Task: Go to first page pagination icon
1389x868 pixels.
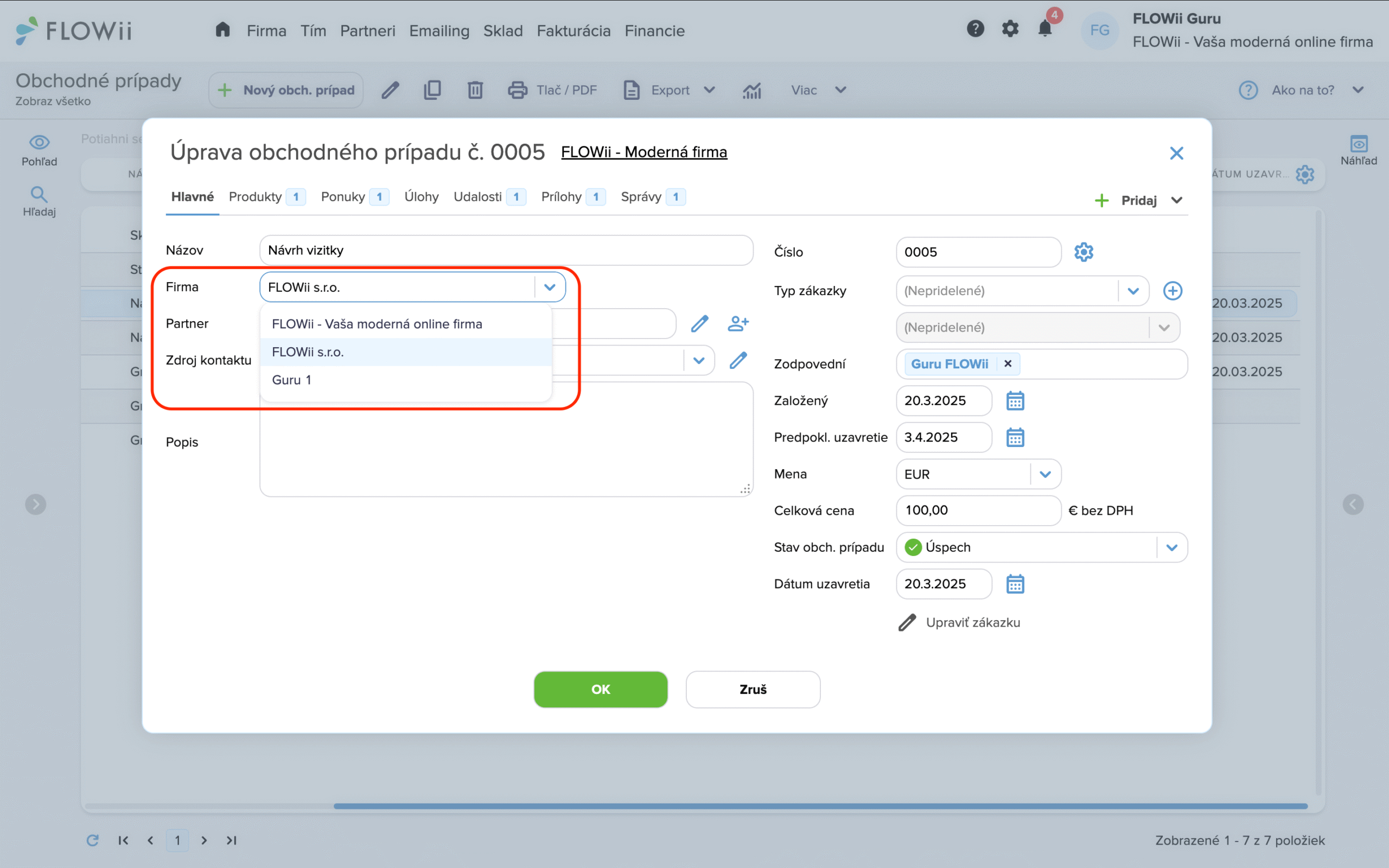Action: point(123,840)
